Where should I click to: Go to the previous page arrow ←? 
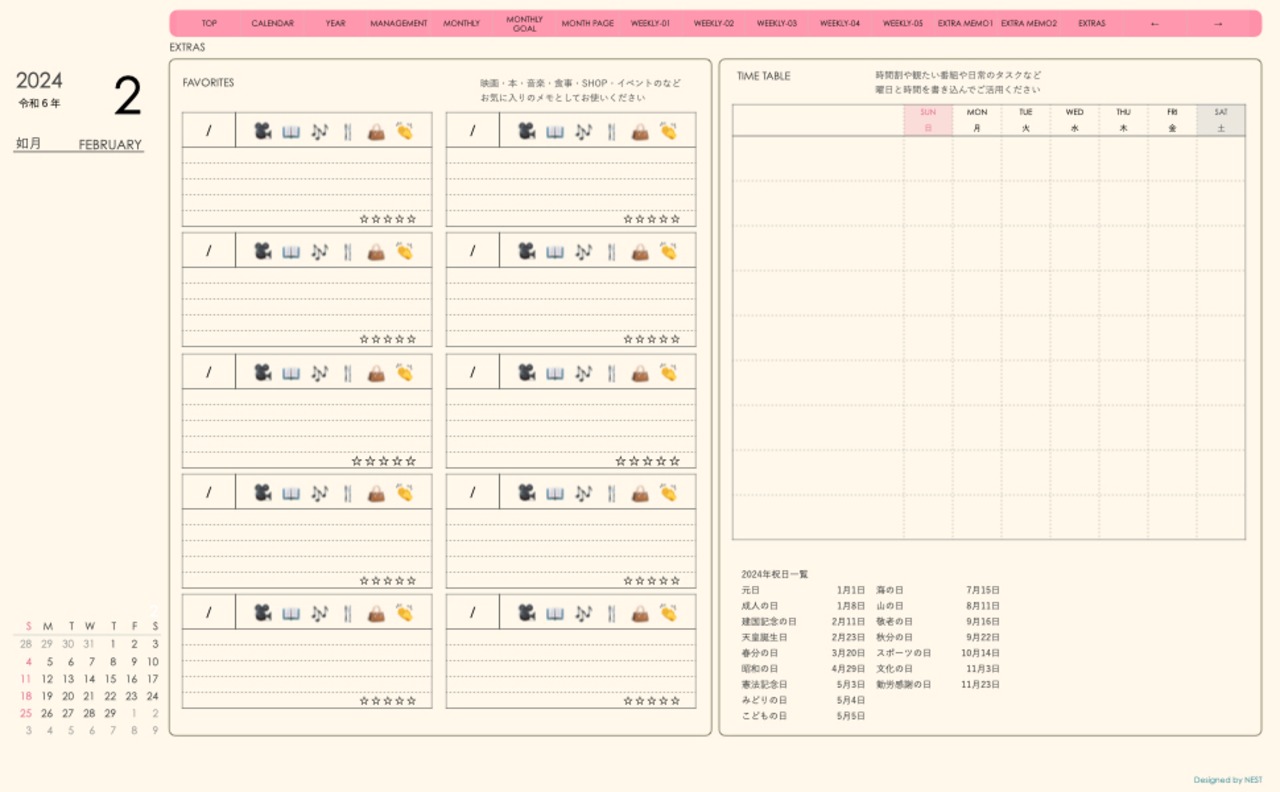tap(1155, 23)
